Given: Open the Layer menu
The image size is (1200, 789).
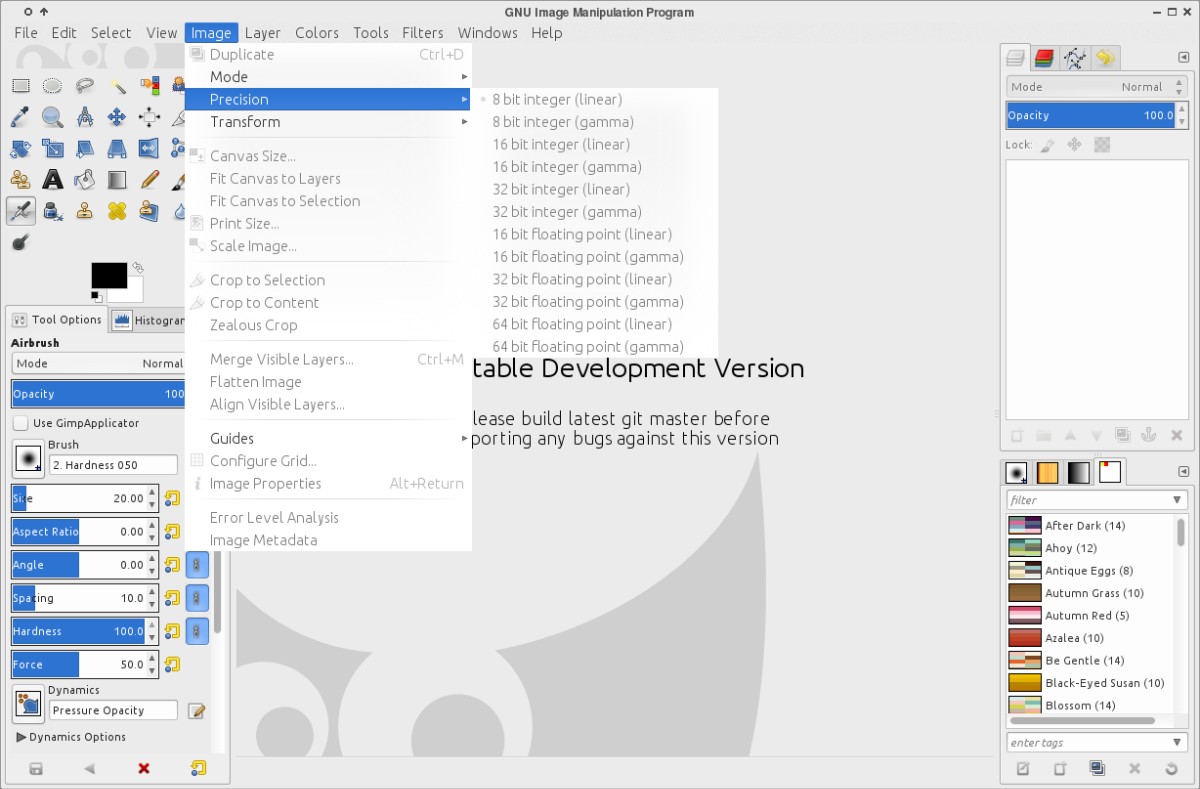Looking at the screenshot, I should [x=262, y=32].
